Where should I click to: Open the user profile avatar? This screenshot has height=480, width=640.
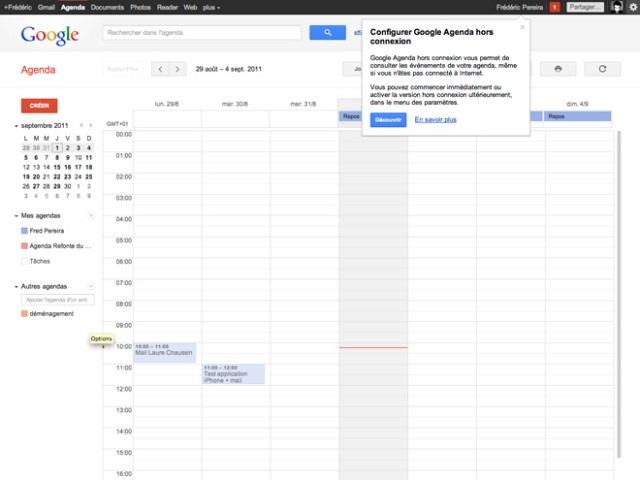click(x=617, y=7)
